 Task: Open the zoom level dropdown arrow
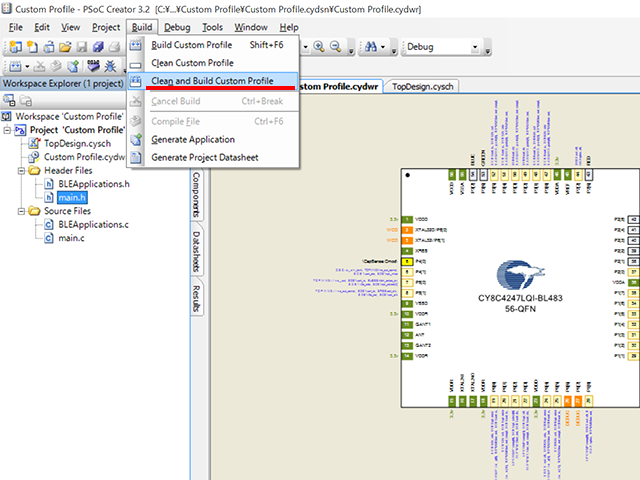(306, 47)
